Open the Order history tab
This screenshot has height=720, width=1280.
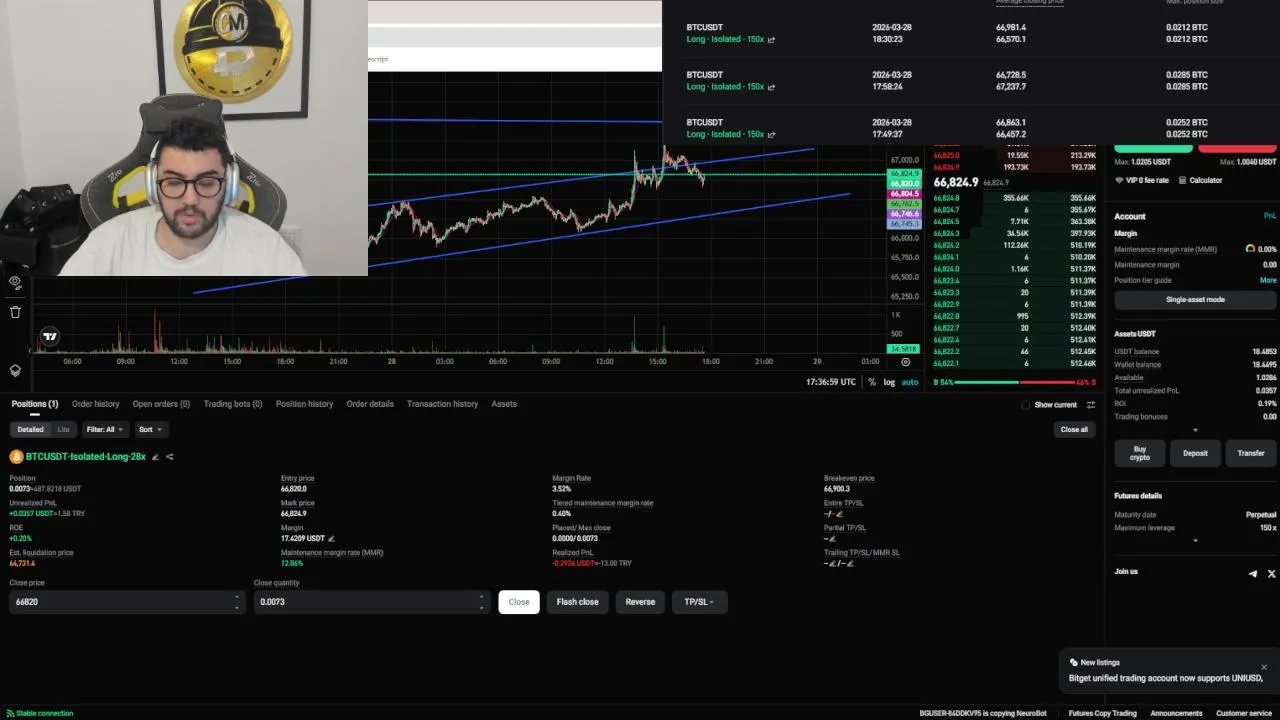click(x=95, y=404)
